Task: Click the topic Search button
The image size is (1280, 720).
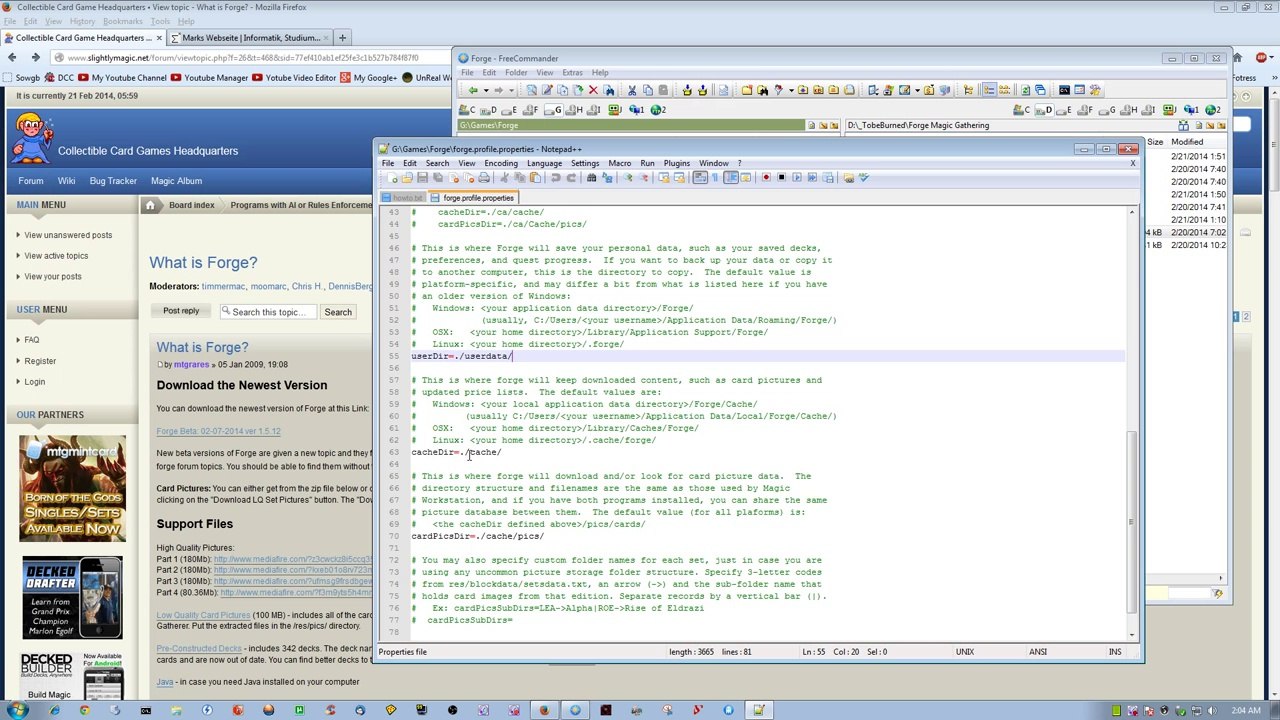Action: point(338,312)
